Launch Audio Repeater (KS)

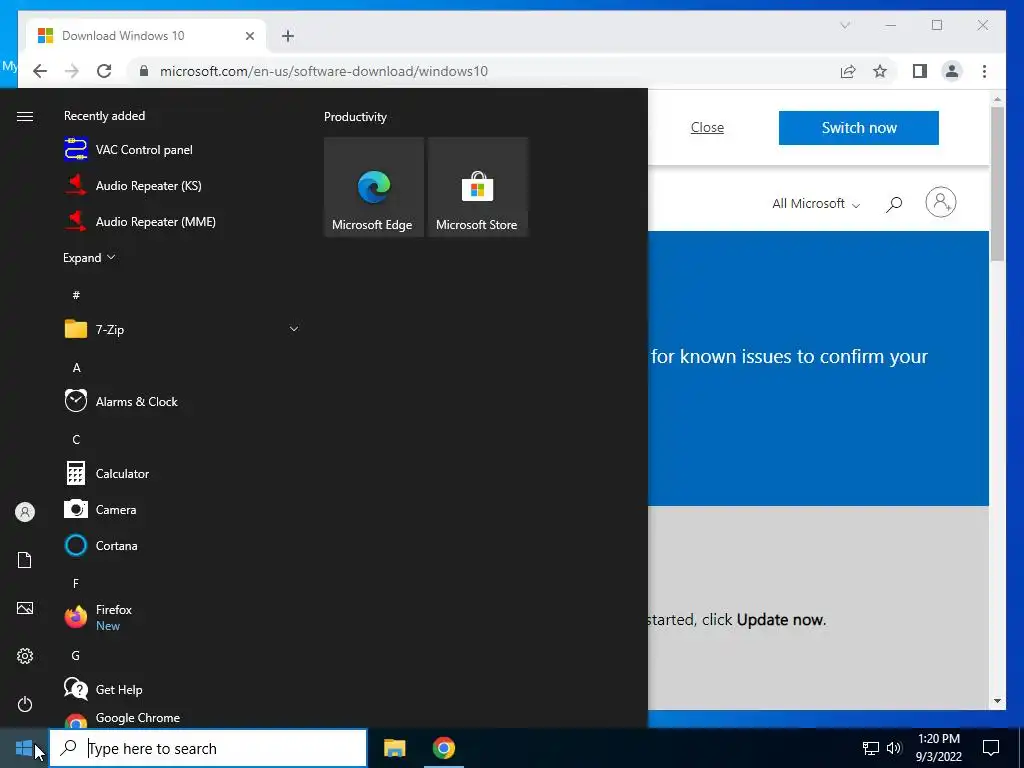pyautogui.click(x=182, y=185)
